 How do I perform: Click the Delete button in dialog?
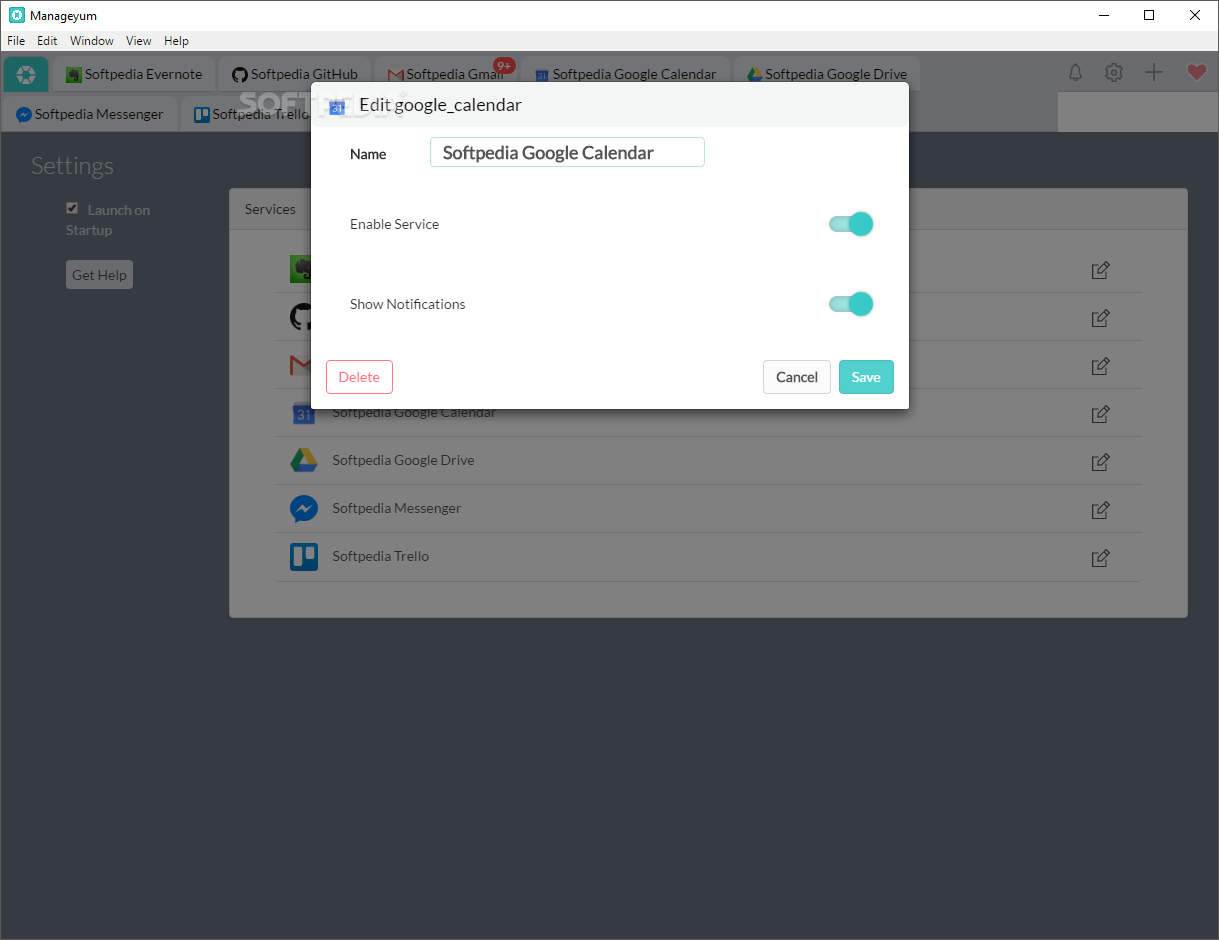pos(359,377)
